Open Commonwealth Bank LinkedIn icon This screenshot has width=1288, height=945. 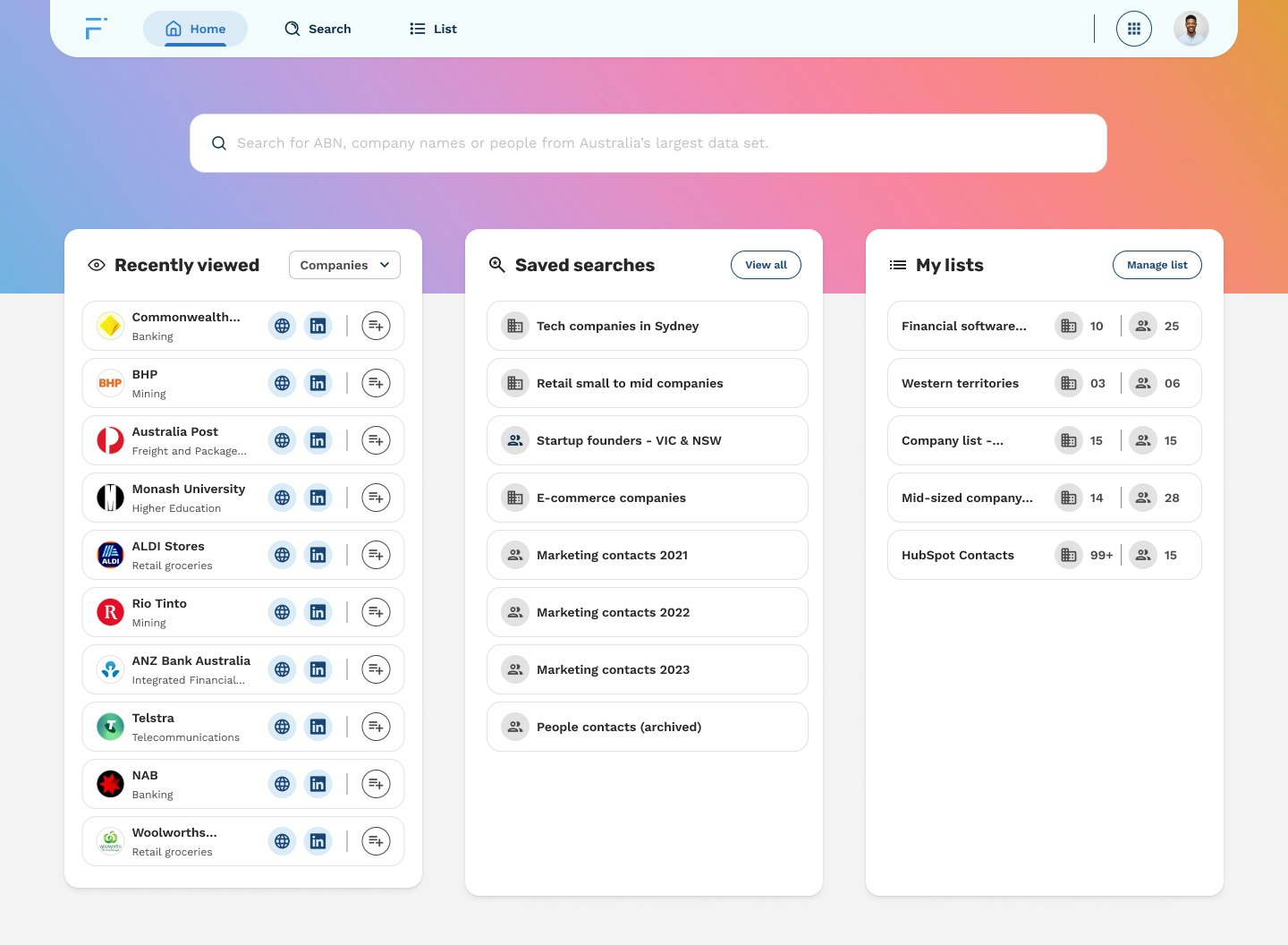[318, 326]
